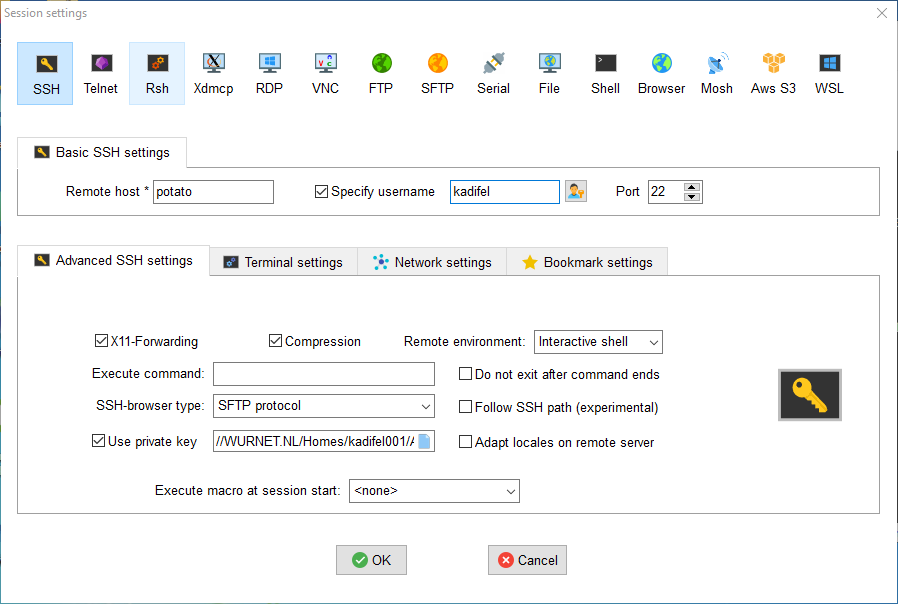Increase the Port number with up arrow
Screen dimensions: 898x604
[692, 186]
